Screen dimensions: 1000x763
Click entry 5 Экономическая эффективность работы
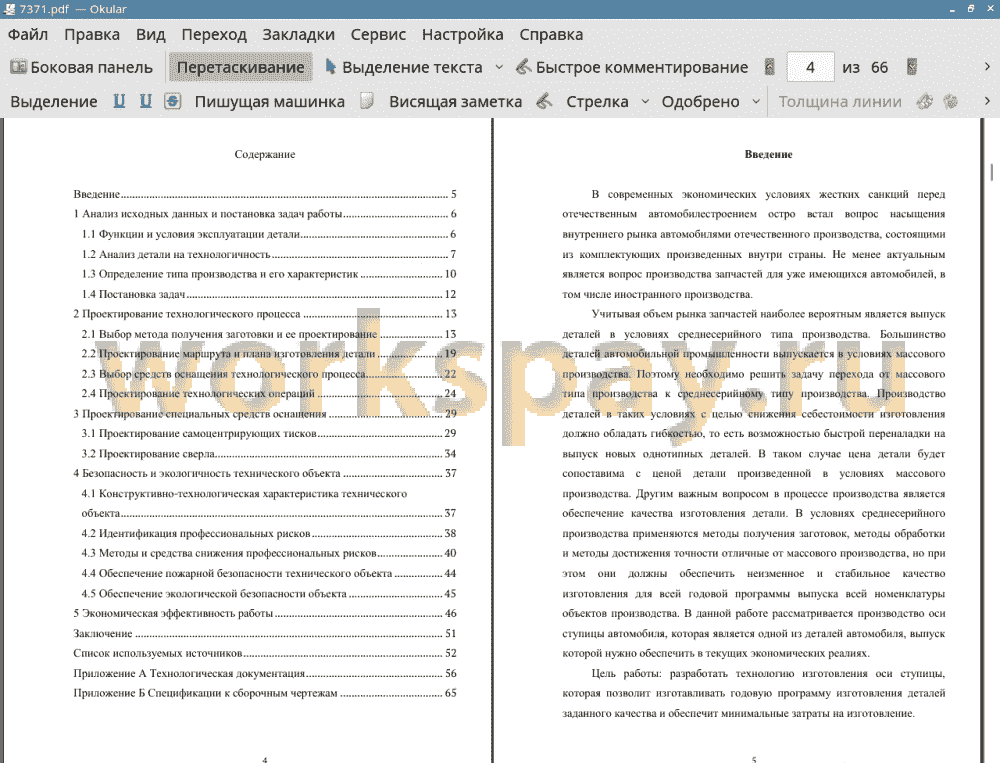click(x=265, y=613)
